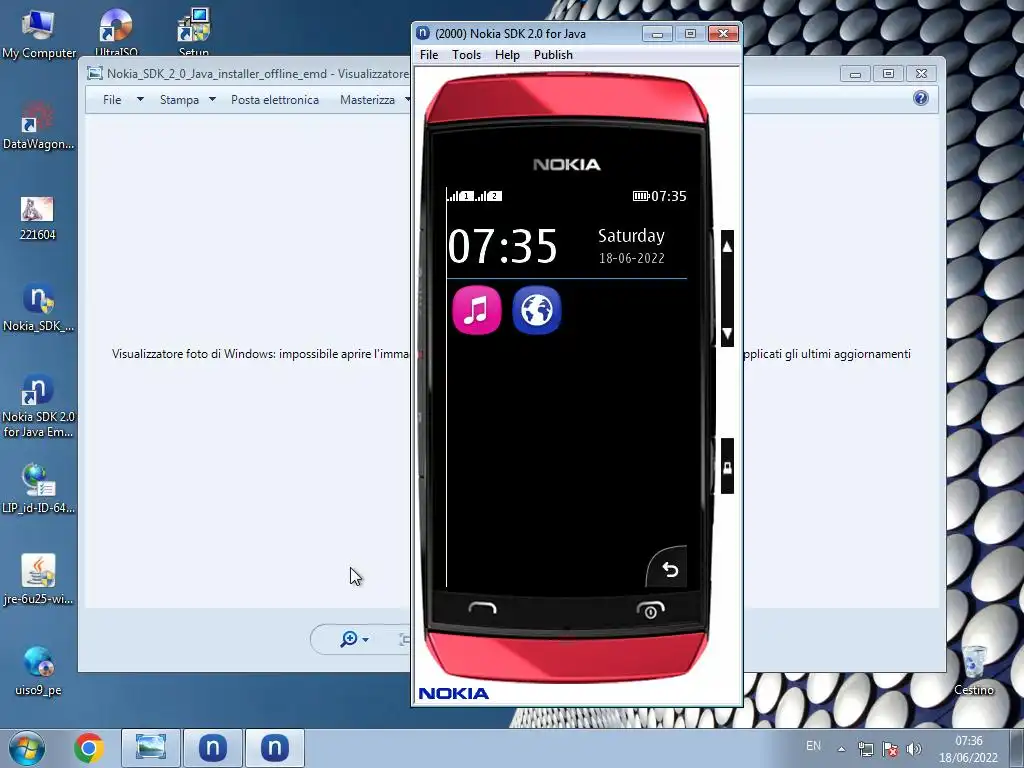This screenshot has height=768, width=1024.
Task: Select the Cestino recycle bin
Action: [x=974, y=670]
